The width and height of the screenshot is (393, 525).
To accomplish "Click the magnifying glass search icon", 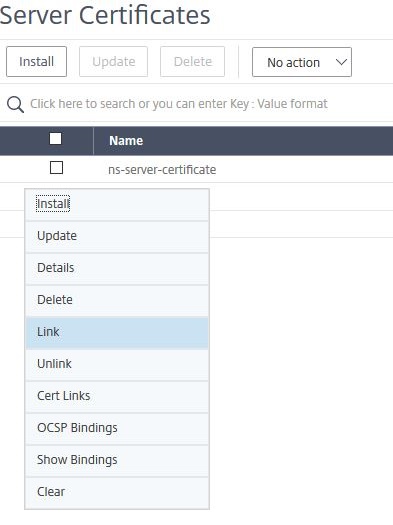I will click(15, 104).
